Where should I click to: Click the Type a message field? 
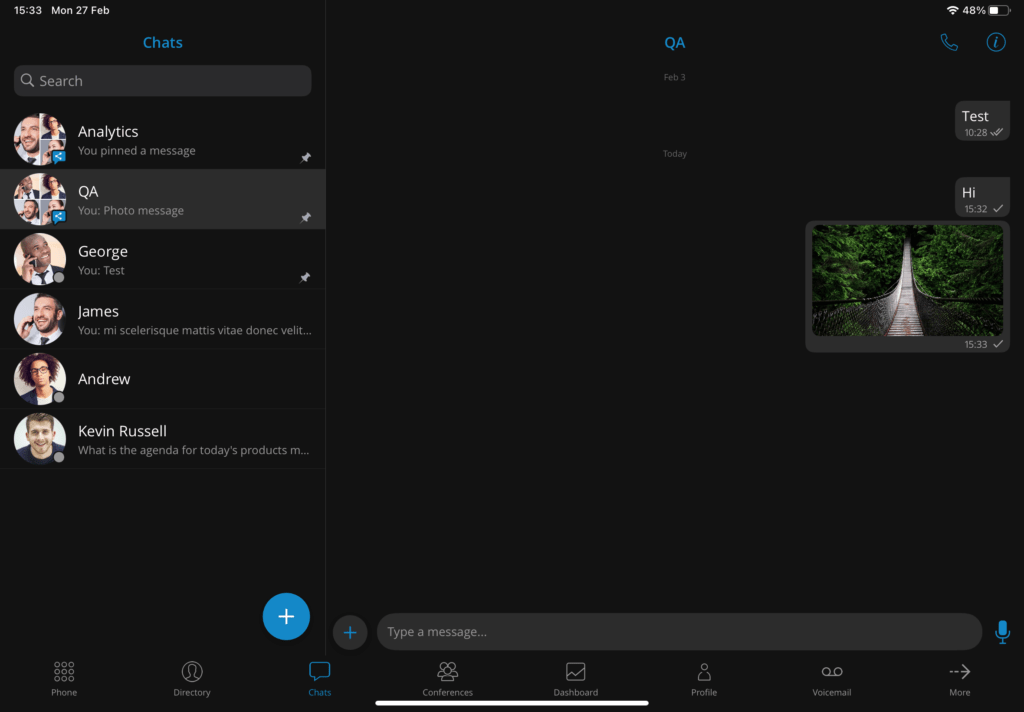tap(679, 632)
